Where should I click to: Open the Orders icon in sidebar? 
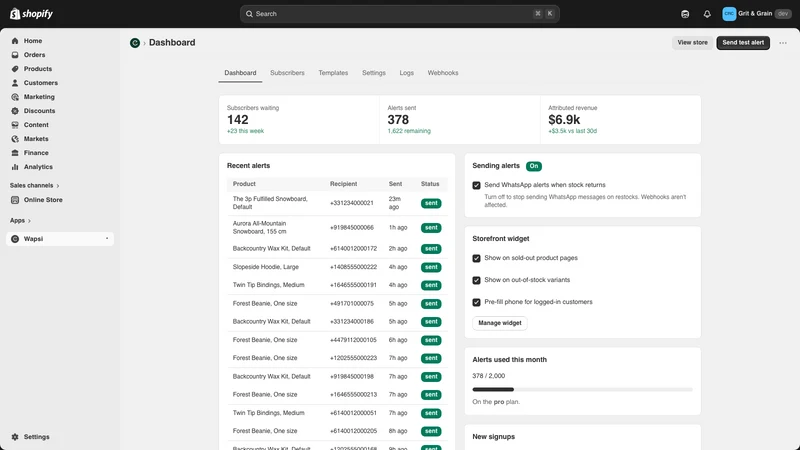(15, 55)
